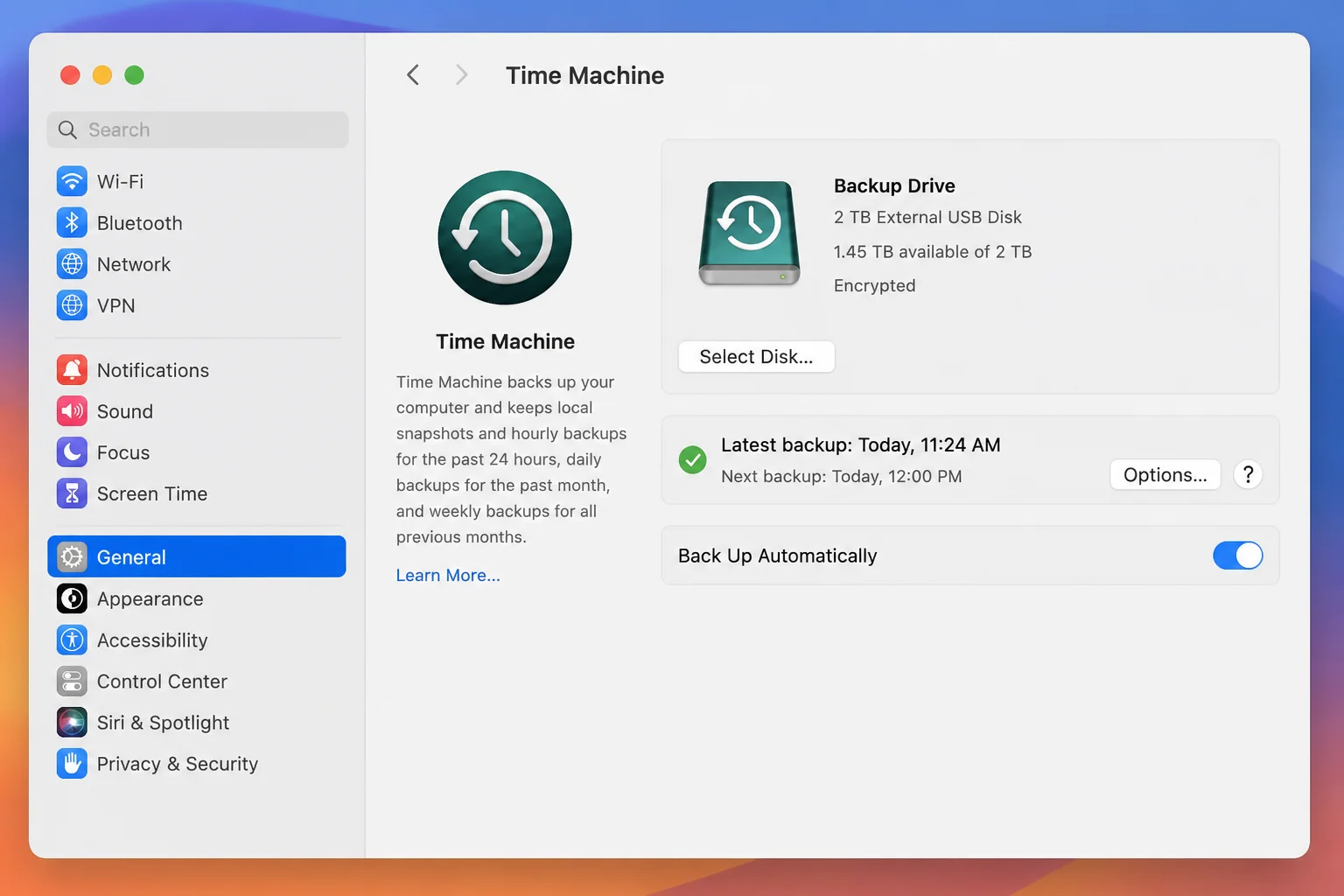The height and width of the screenshot is (896, 1344).
Task: Click the Latest backup: Today, 11:24 AM text
Action: [860, 444]
